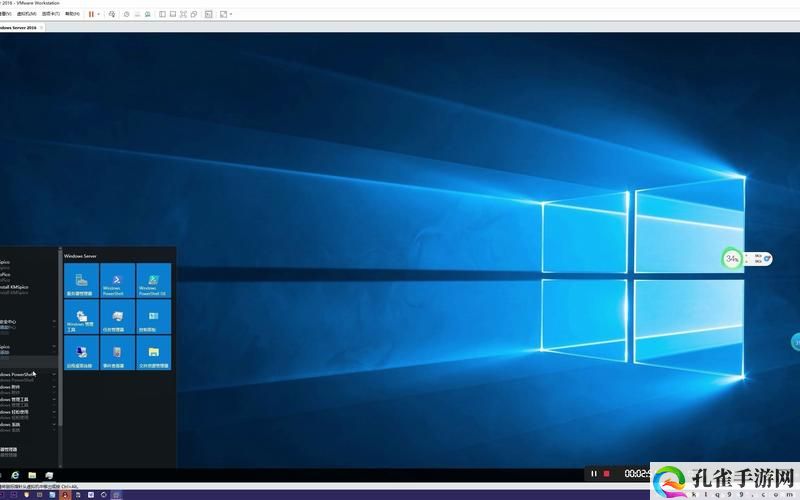Viewport: 800px width, 500px height.
Task: Open Install KMSpico in app list
Action: click(x=14, y=287)
